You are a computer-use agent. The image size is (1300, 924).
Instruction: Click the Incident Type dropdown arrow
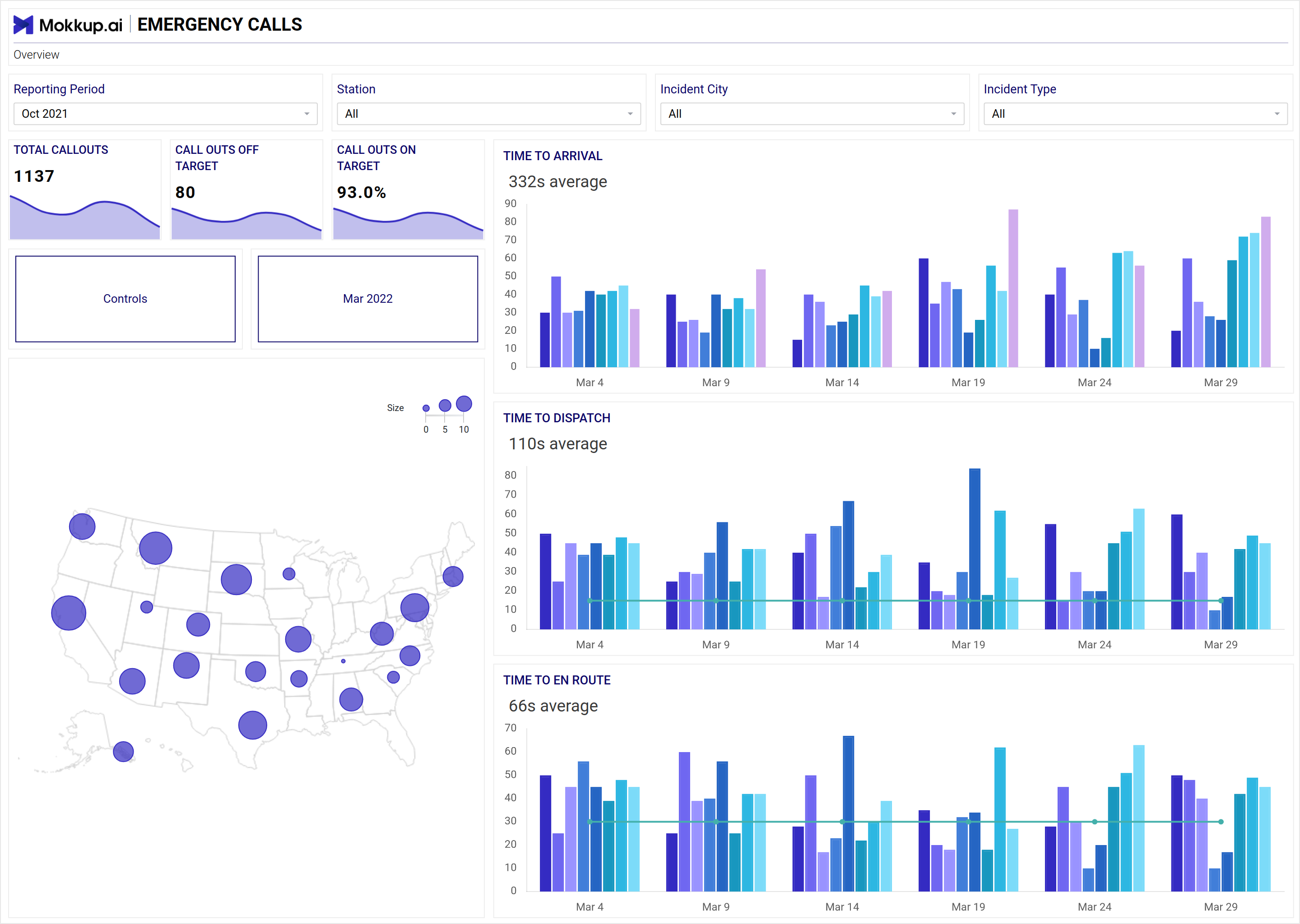[1277, 114]
